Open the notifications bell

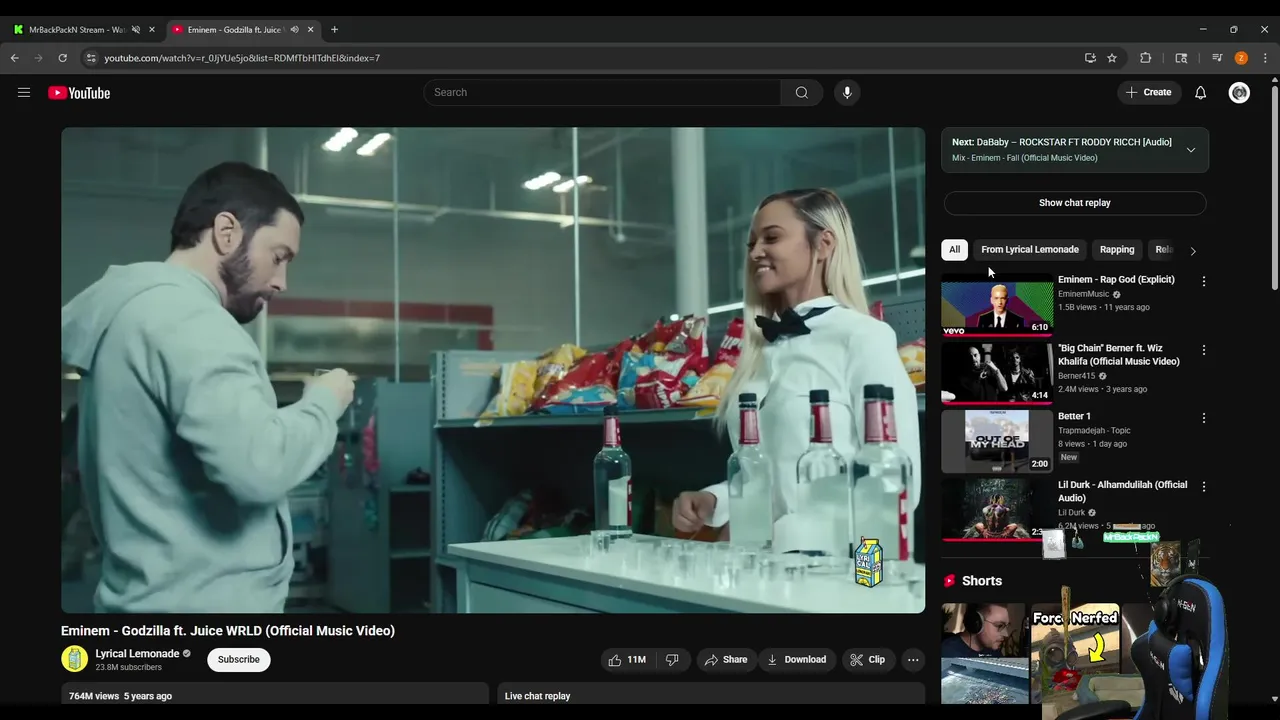pyautogui.click(x=1201, y=92)
